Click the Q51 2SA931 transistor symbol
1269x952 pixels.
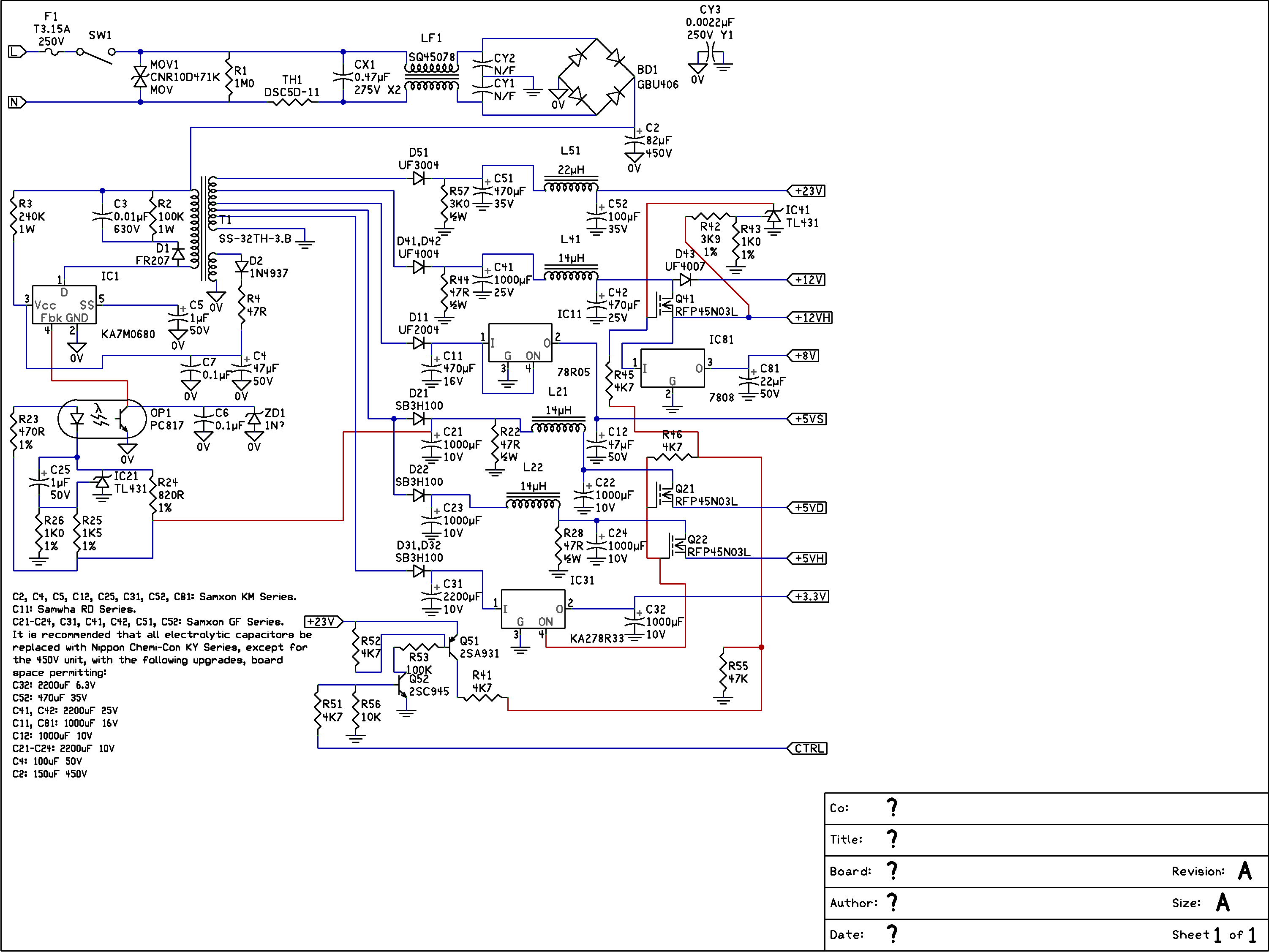point(452,647)
